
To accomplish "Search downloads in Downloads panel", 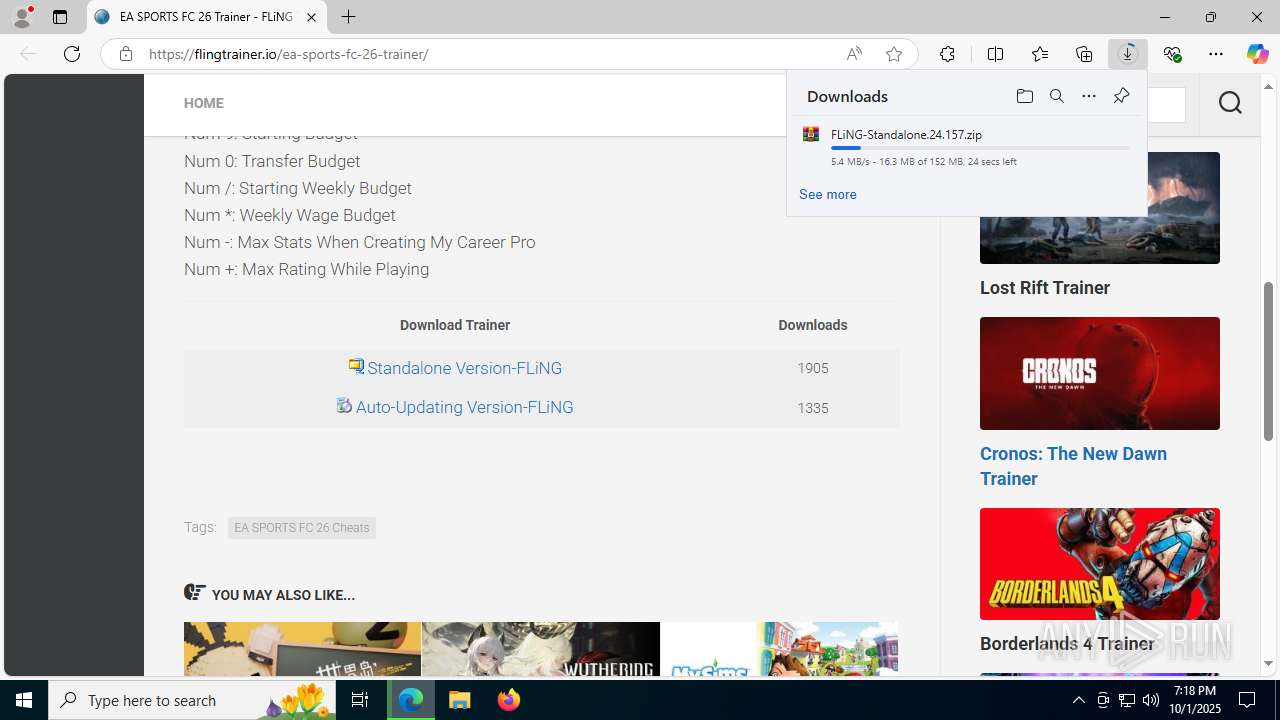I will coord(1056,96).
